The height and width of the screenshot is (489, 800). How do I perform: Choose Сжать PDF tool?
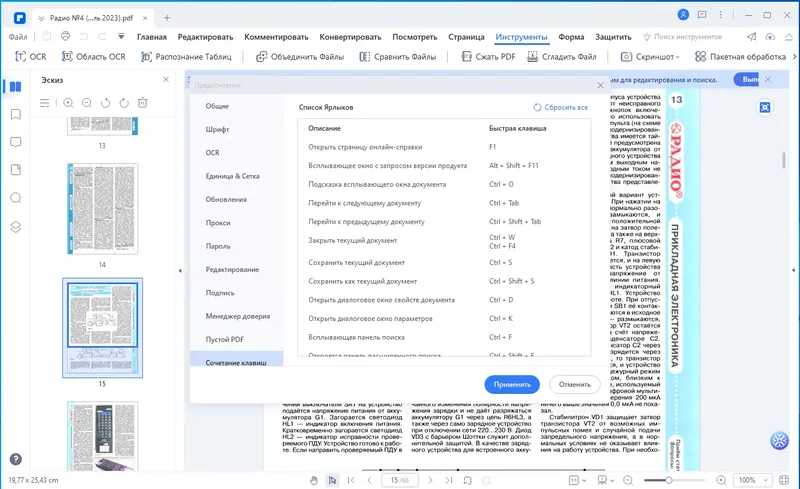(x=488, y=57)
